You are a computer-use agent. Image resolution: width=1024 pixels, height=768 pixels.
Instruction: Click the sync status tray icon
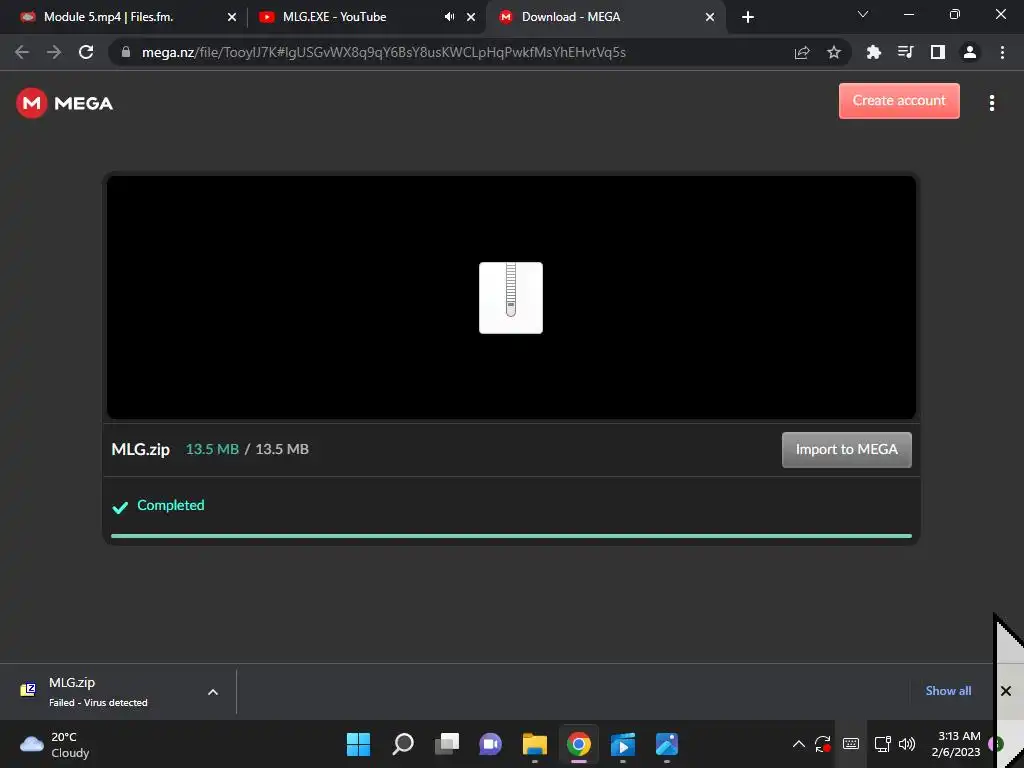pos(823,744)
